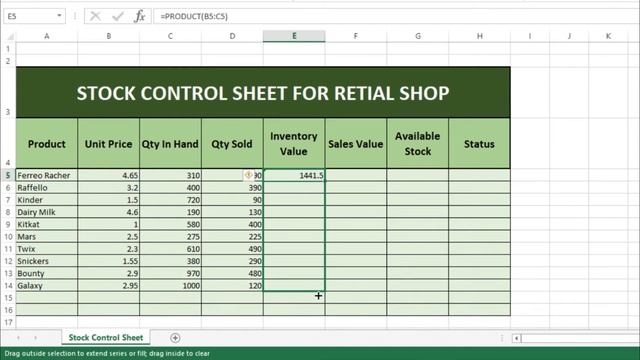Click the Qty In Hand value 970

click(170, 273)
